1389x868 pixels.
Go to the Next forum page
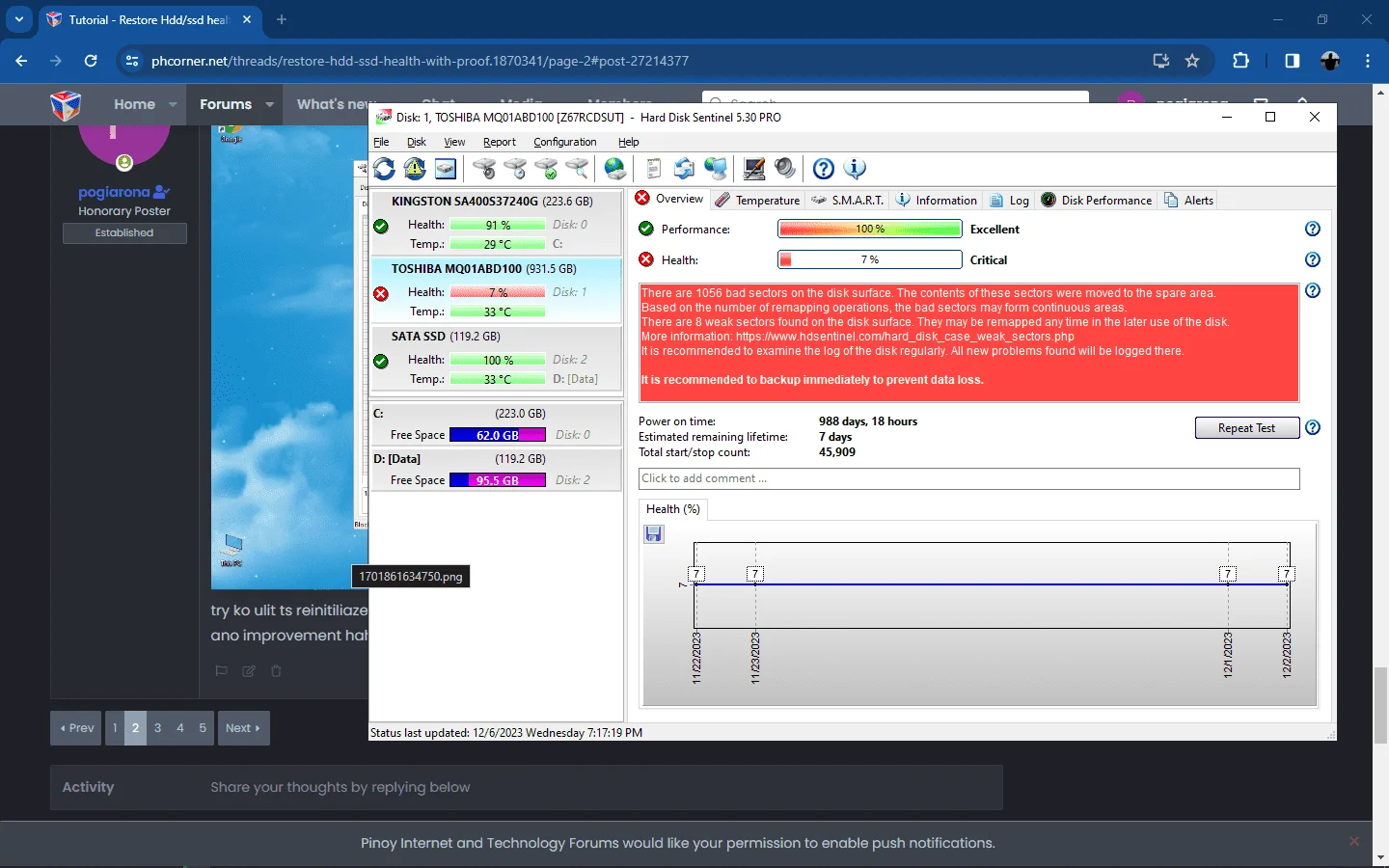(x=243, y=728)
